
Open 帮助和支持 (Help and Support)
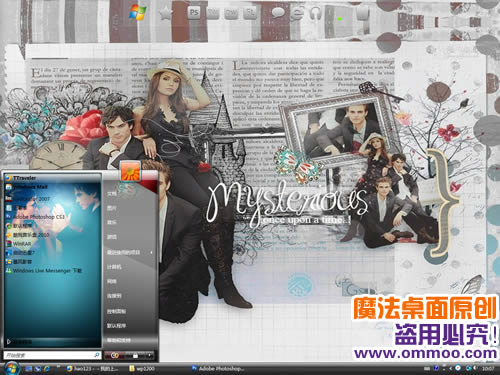click(119, 340)
